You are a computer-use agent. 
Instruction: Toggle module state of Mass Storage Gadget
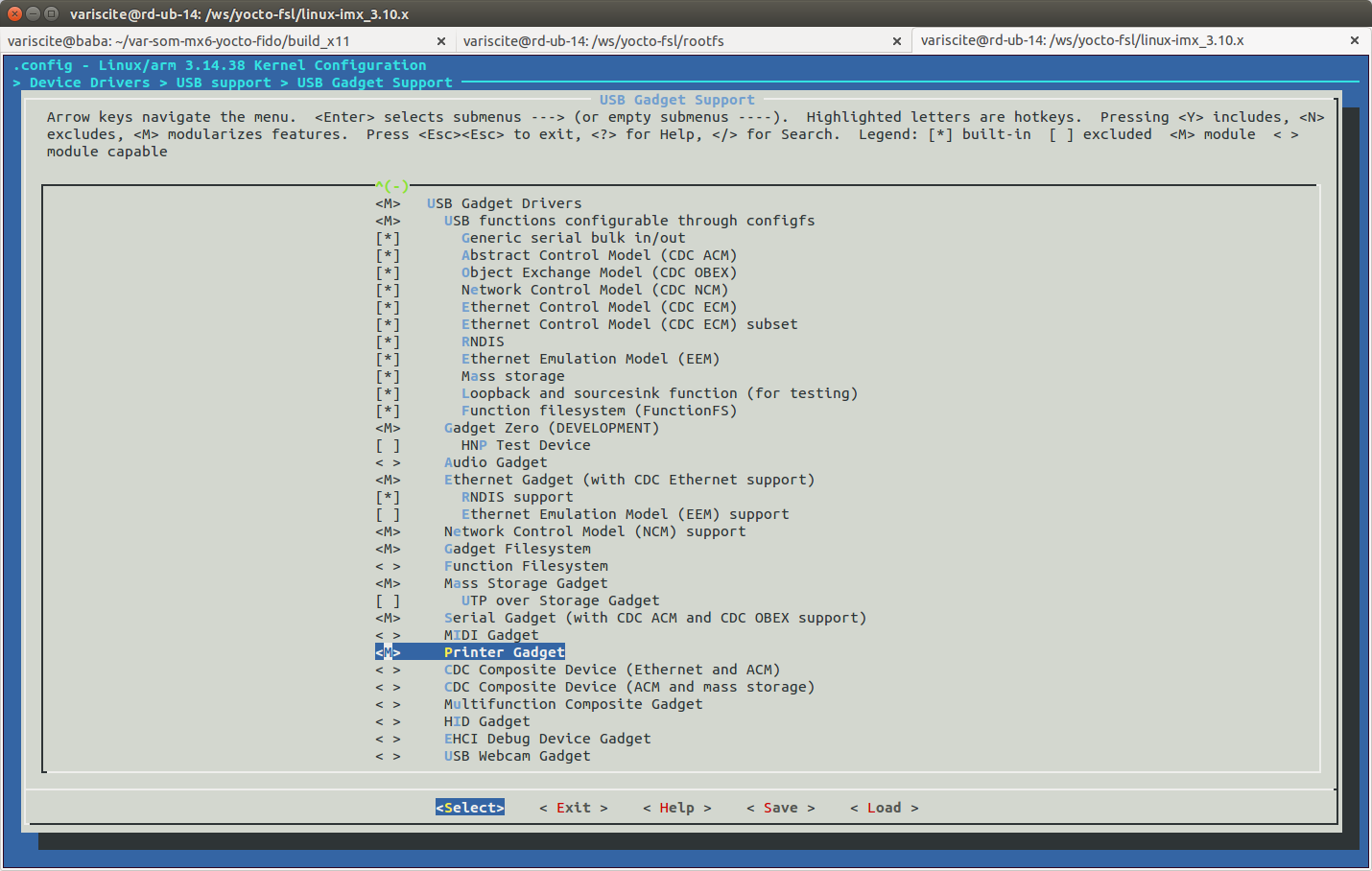click(x=388, y=584)
